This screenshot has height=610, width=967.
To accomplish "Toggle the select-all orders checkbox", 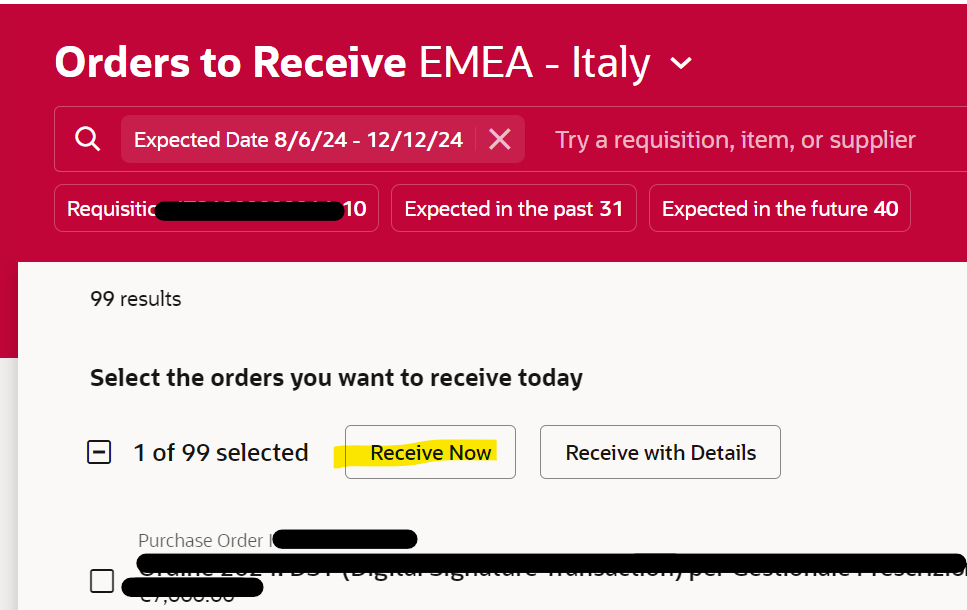I will (x=99, y=452).
